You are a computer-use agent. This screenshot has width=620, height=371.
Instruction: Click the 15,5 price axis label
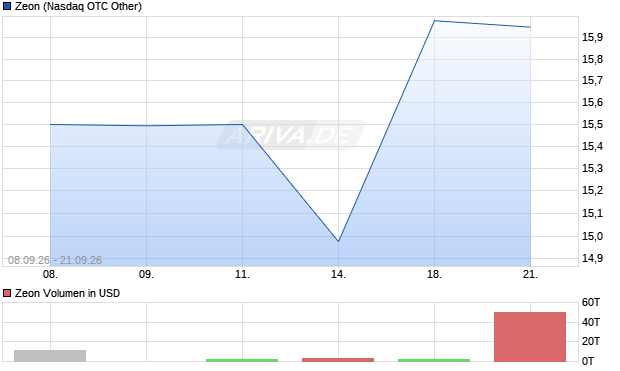pos(592,125)
